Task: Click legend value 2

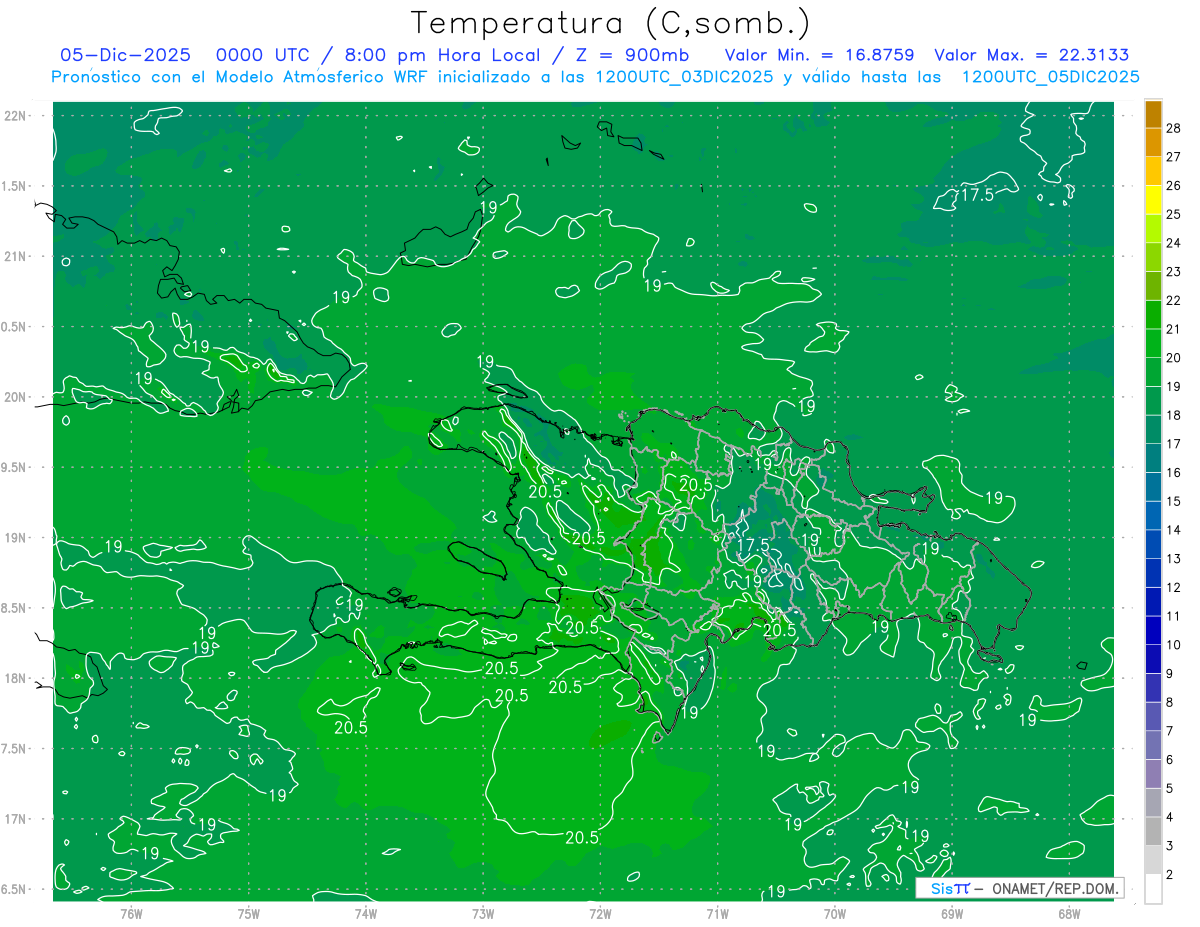Action: (x=1170, y=875)
